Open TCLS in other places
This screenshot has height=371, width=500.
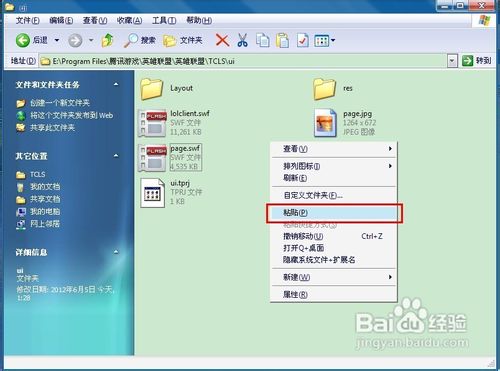tap(38, 174)
